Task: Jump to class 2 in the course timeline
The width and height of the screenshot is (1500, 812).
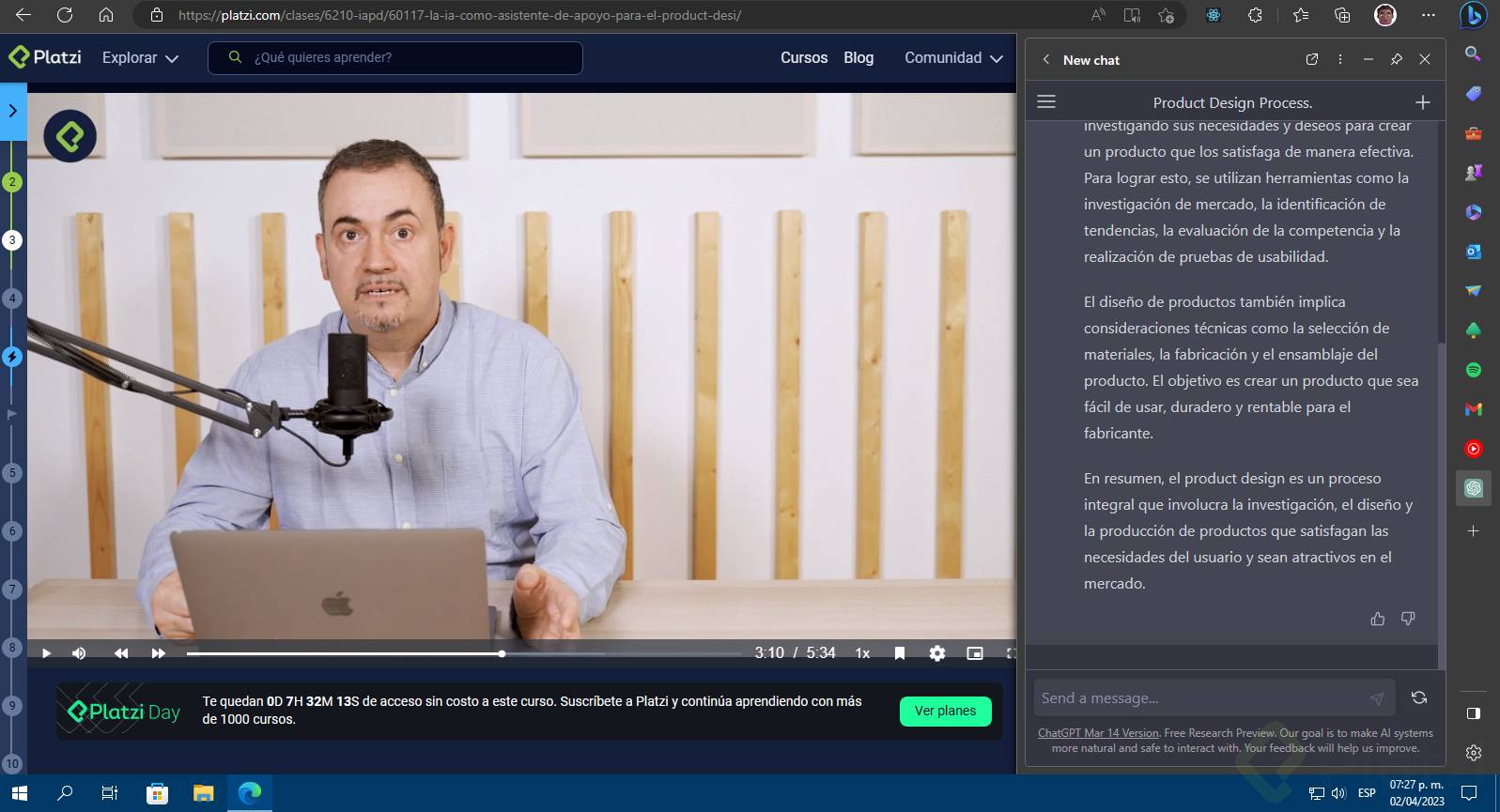Action: (12, 182)
